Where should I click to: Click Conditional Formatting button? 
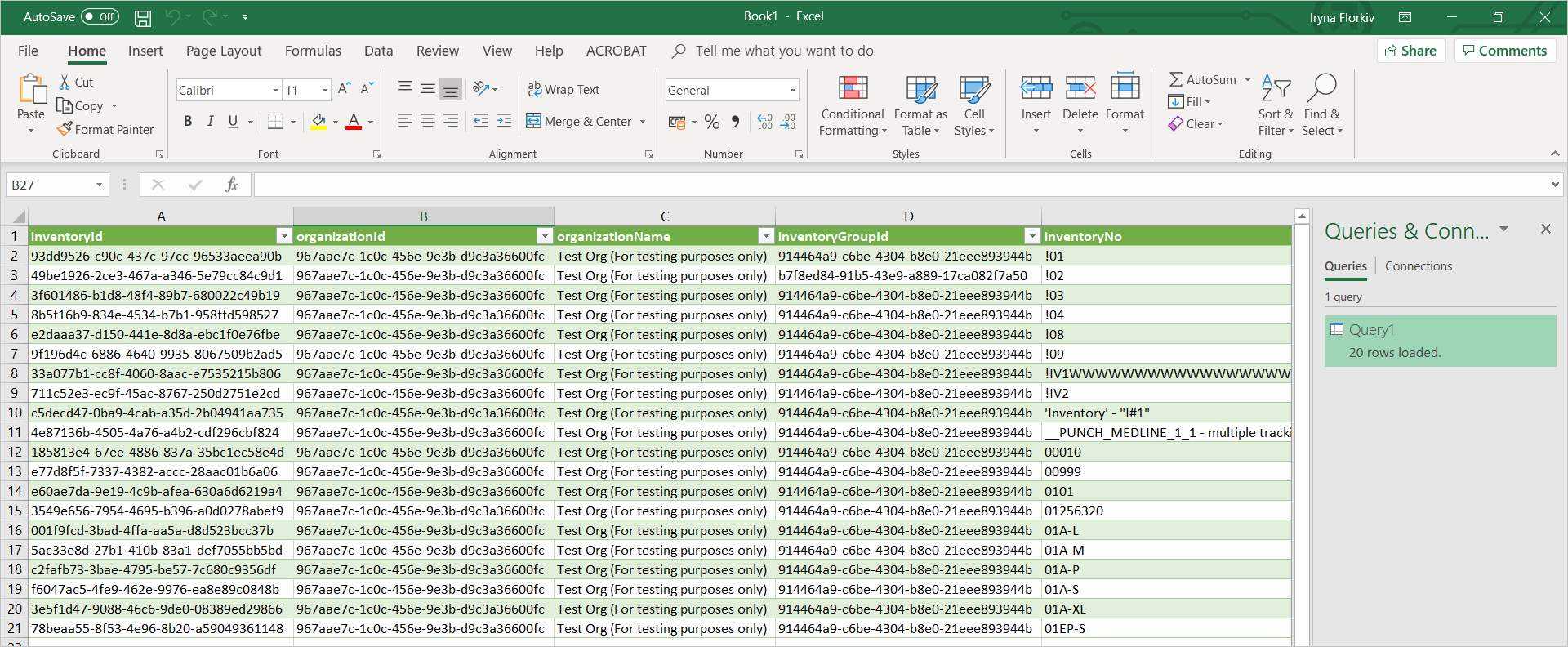[853, 106]
